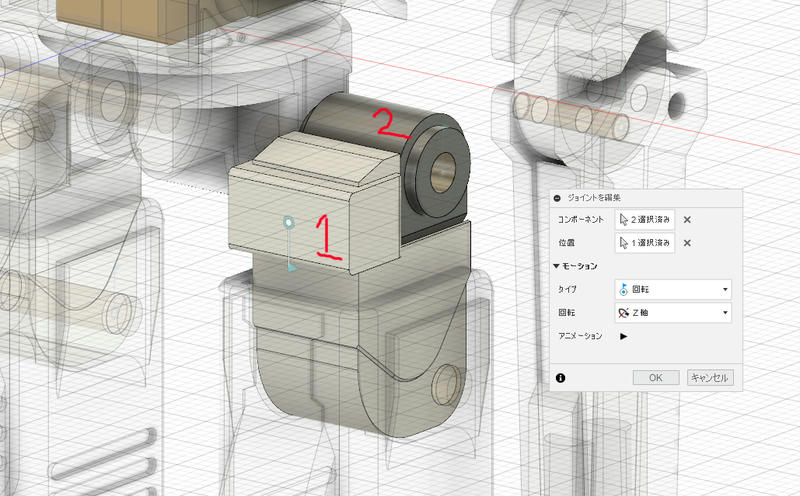Click the 位置 '1 選択済み' selection button

[645, 243]
